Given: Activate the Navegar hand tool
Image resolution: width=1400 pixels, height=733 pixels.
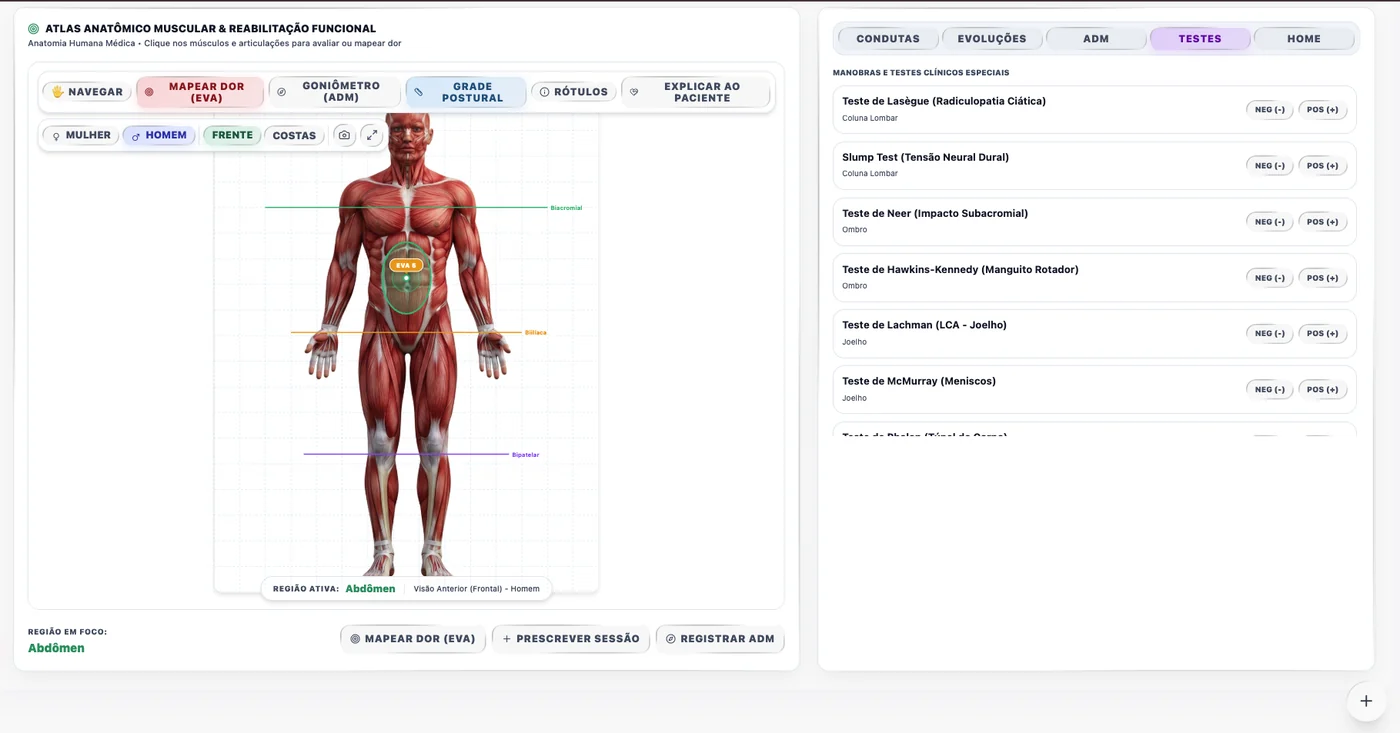Looking at the screenshot, I should [87, 92].
